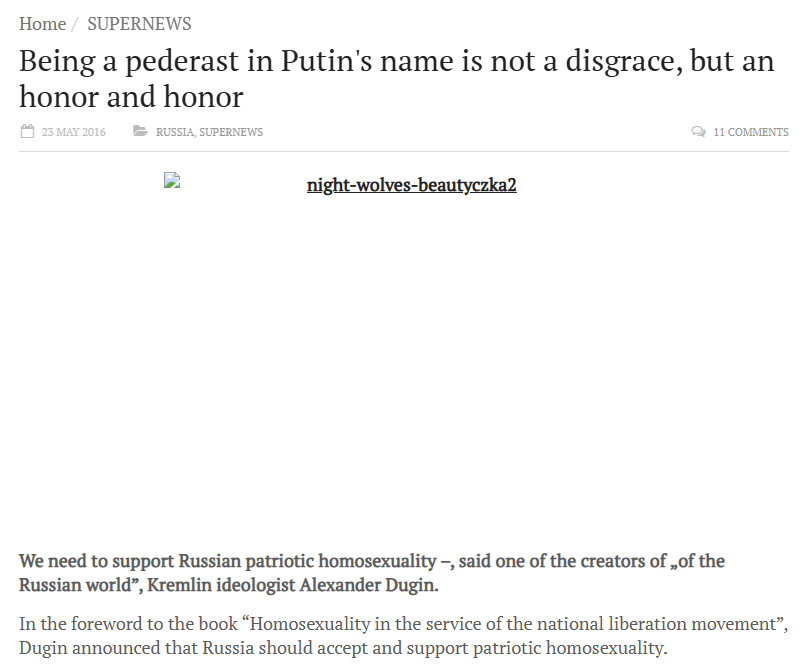
Task: Click the bold lead paragraph's first line
Action: [371, 561]
